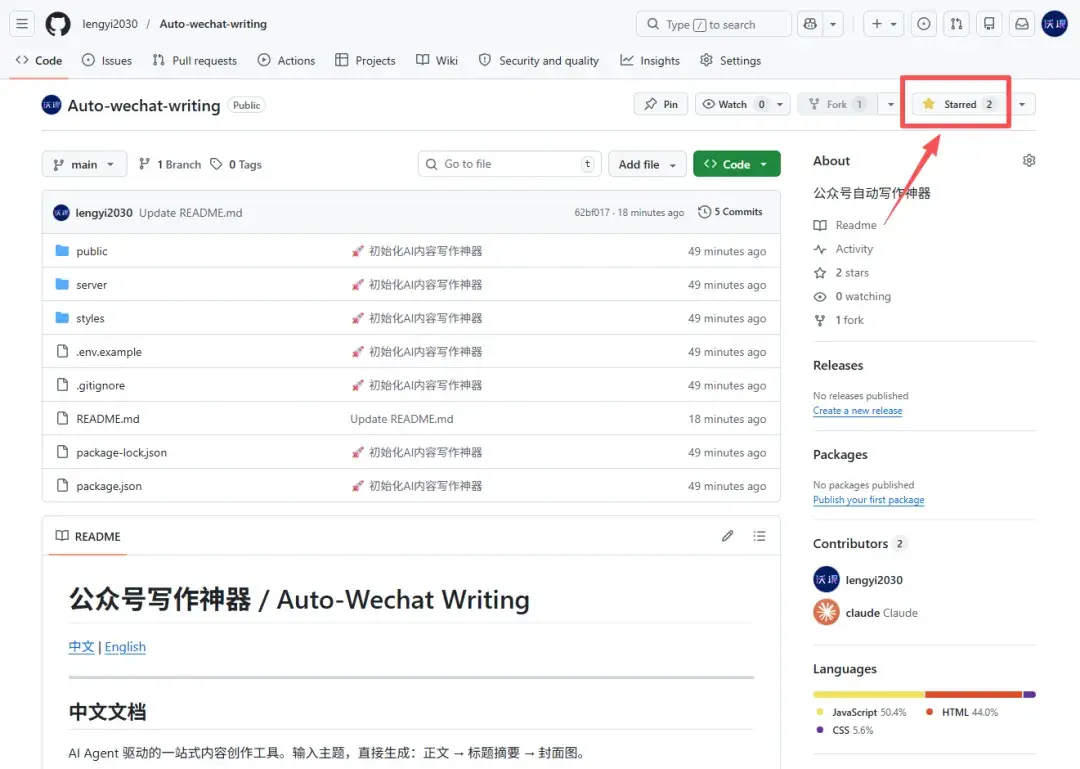Screen dimensions: 1080x769
Task: Open the .gitignore file
Action: 101,385
